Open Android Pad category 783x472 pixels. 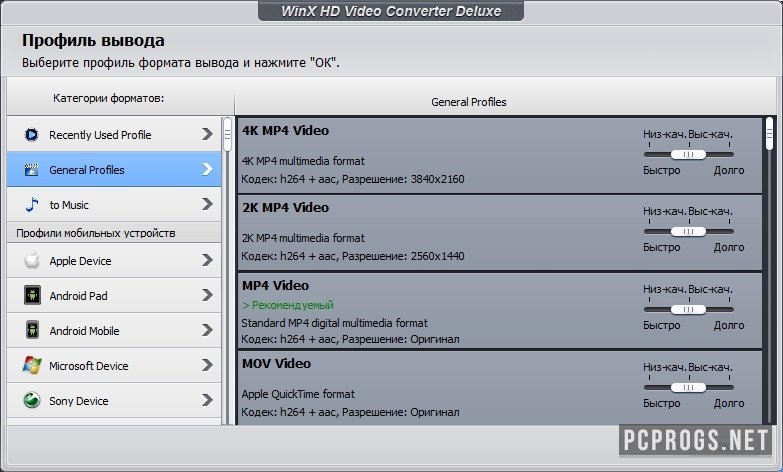(x=114, y=295)
